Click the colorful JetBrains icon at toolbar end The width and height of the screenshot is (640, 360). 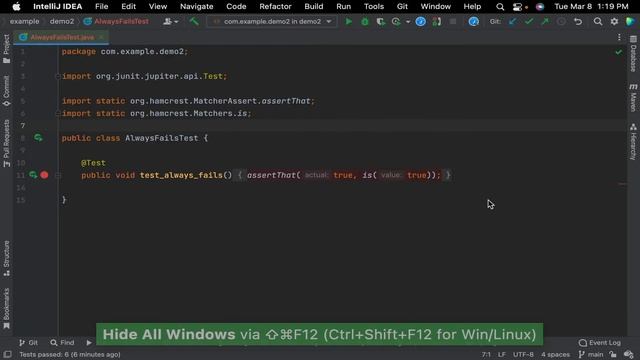pos(630,21)
